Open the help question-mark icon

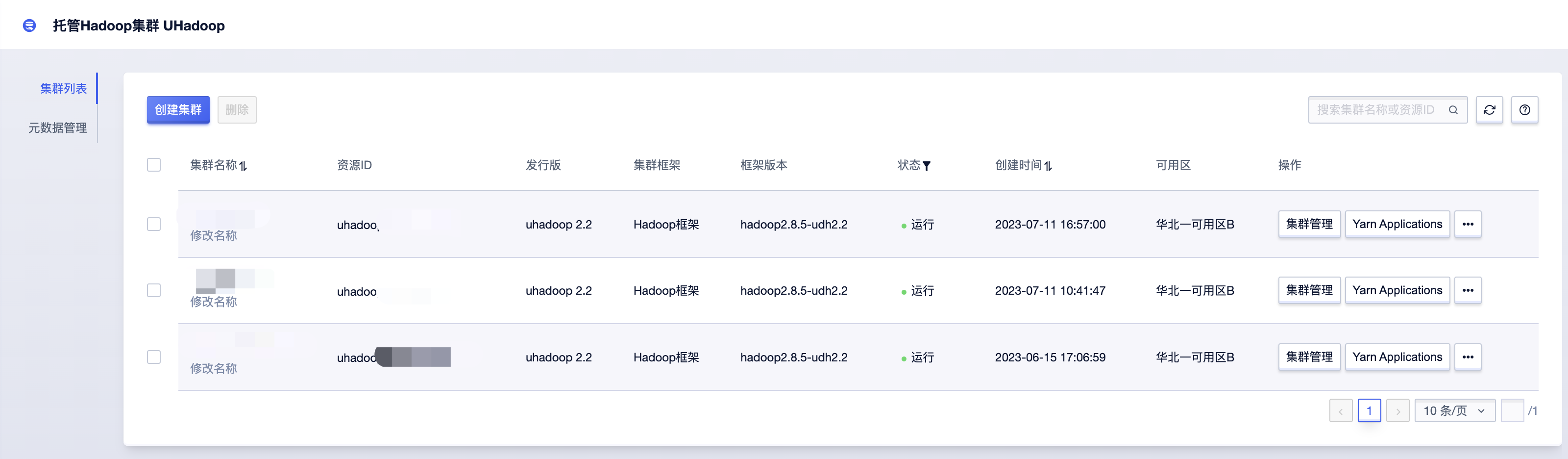click(1524, 110)
